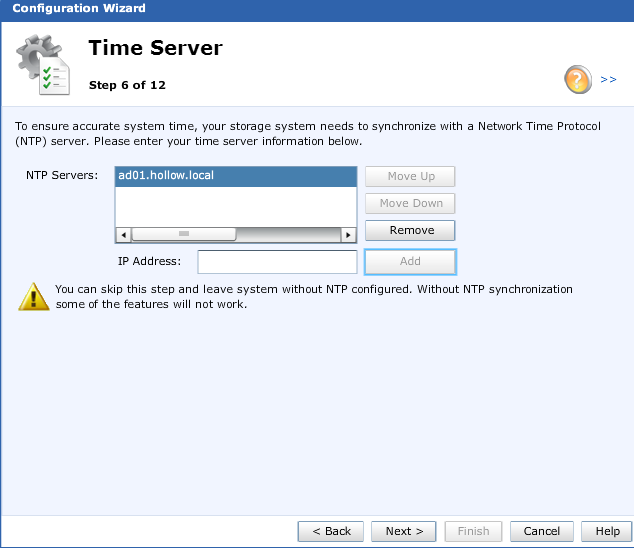Open help via the orange question mark icon

pos(578,79)
